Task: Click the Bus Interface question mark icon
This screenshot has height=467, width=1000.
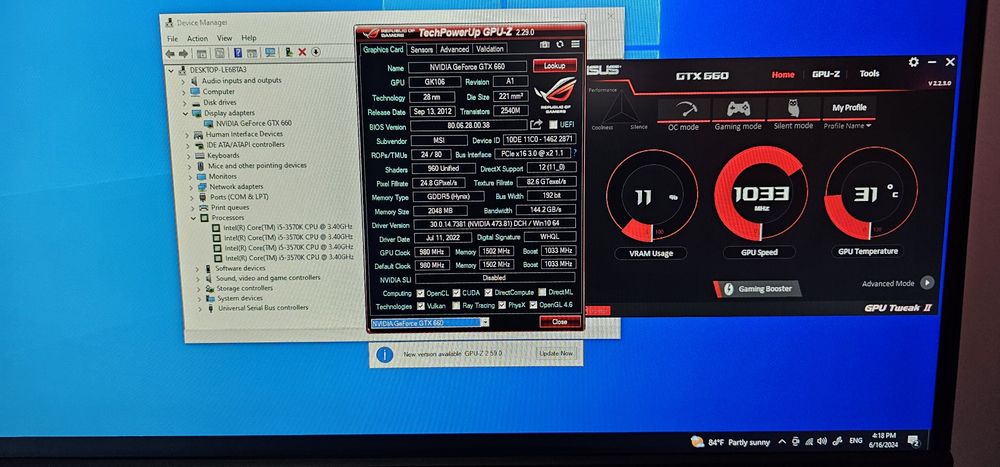Action: pos(575,153)
